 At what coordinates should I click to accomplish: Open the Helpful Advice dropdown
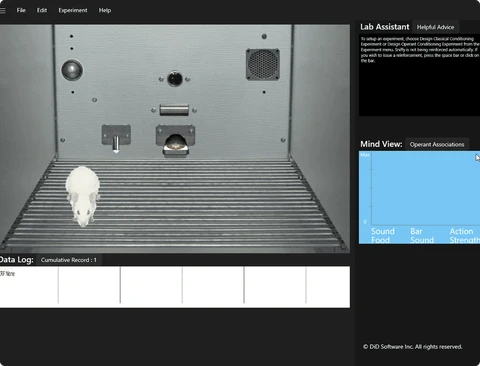coord(435,27)
